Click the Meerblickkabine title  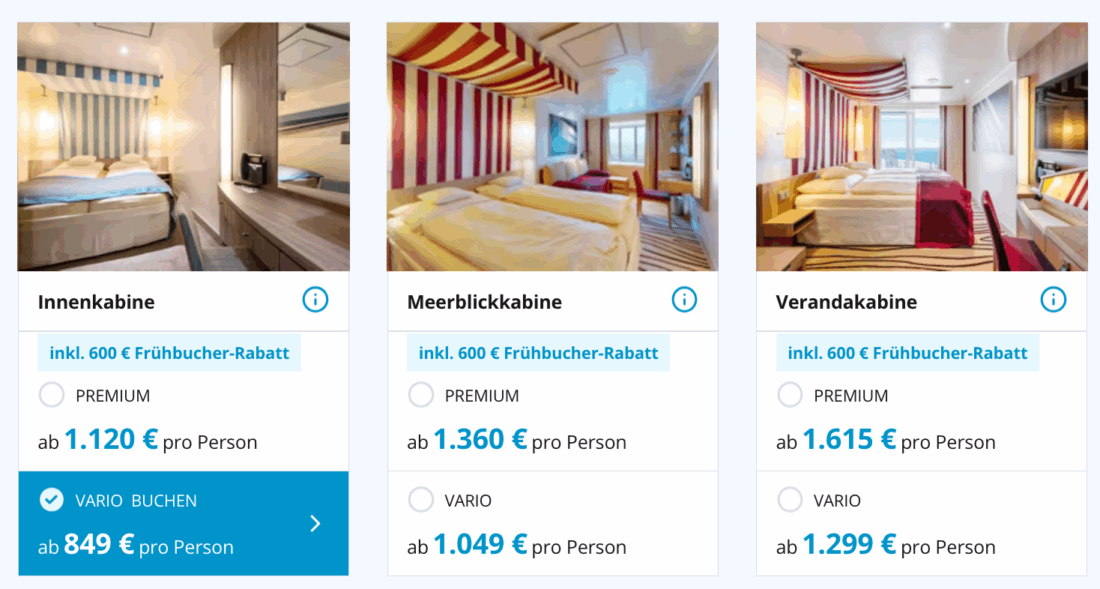[x=484, y=302]
